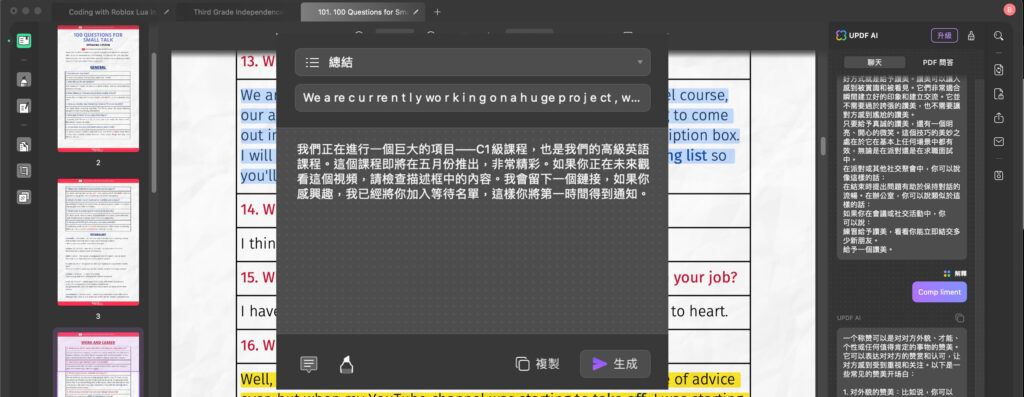Copy the UPDF AI response using the copy icon
1024x397 pixels.
959,318
